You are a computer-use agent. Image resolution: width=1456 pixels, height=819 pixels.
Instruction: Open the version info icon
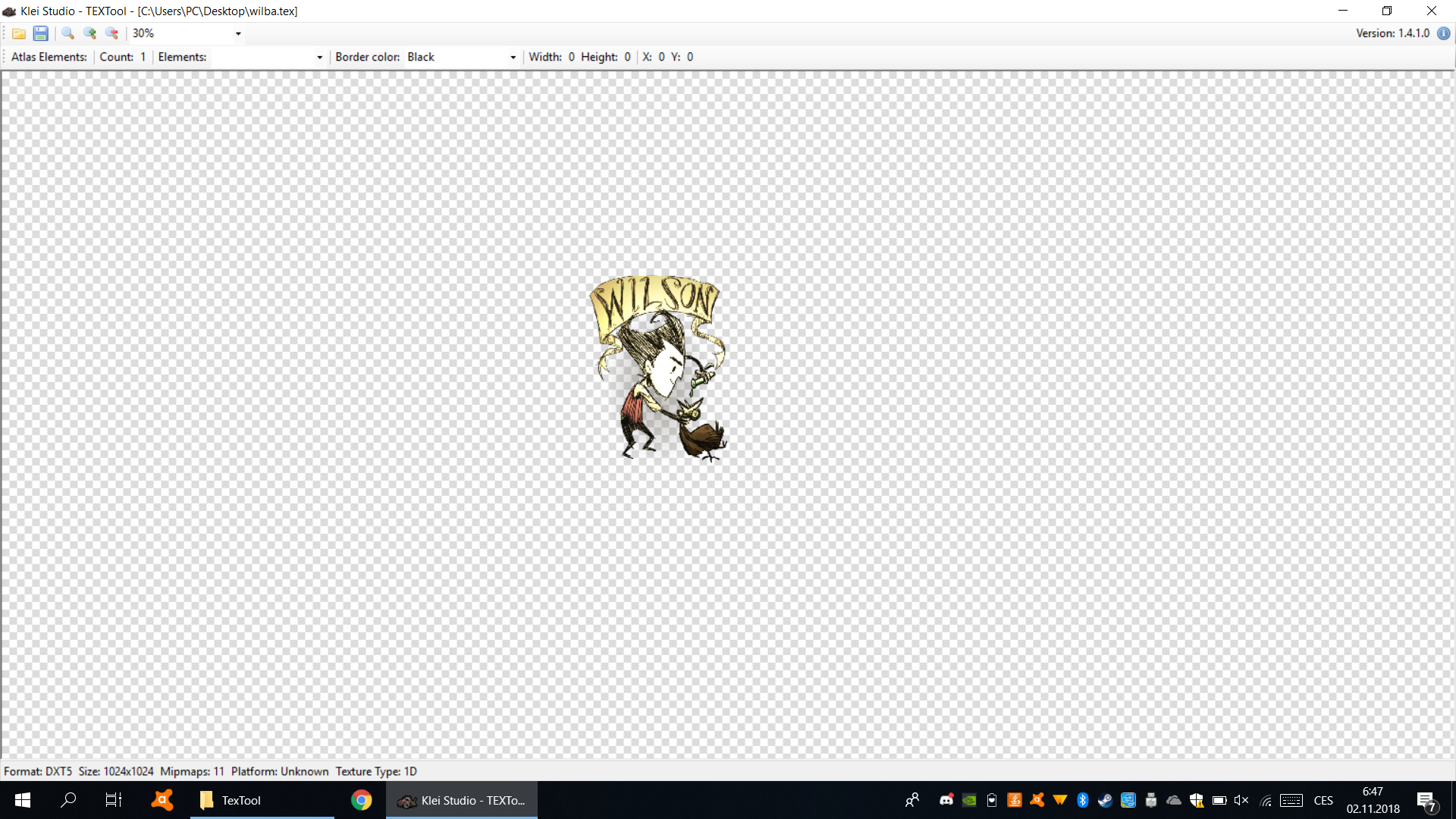(1443, 33)
